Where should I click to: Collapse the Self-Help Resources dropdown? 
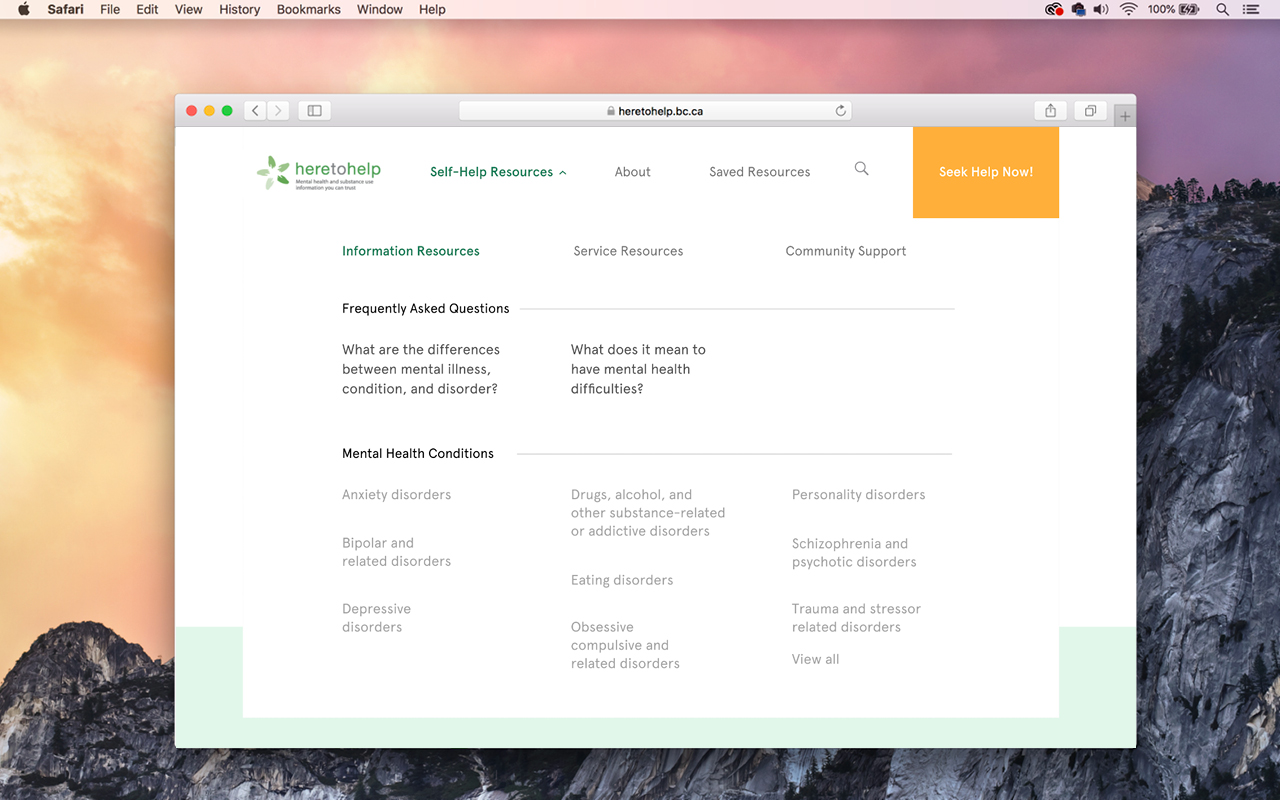(498, 172)
